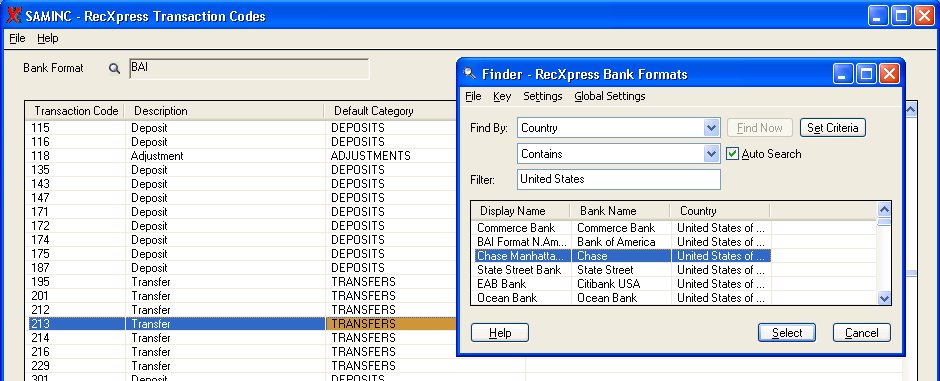Click the Display Name column header
This screenshot has height=381, width=940.
(520, 211)
